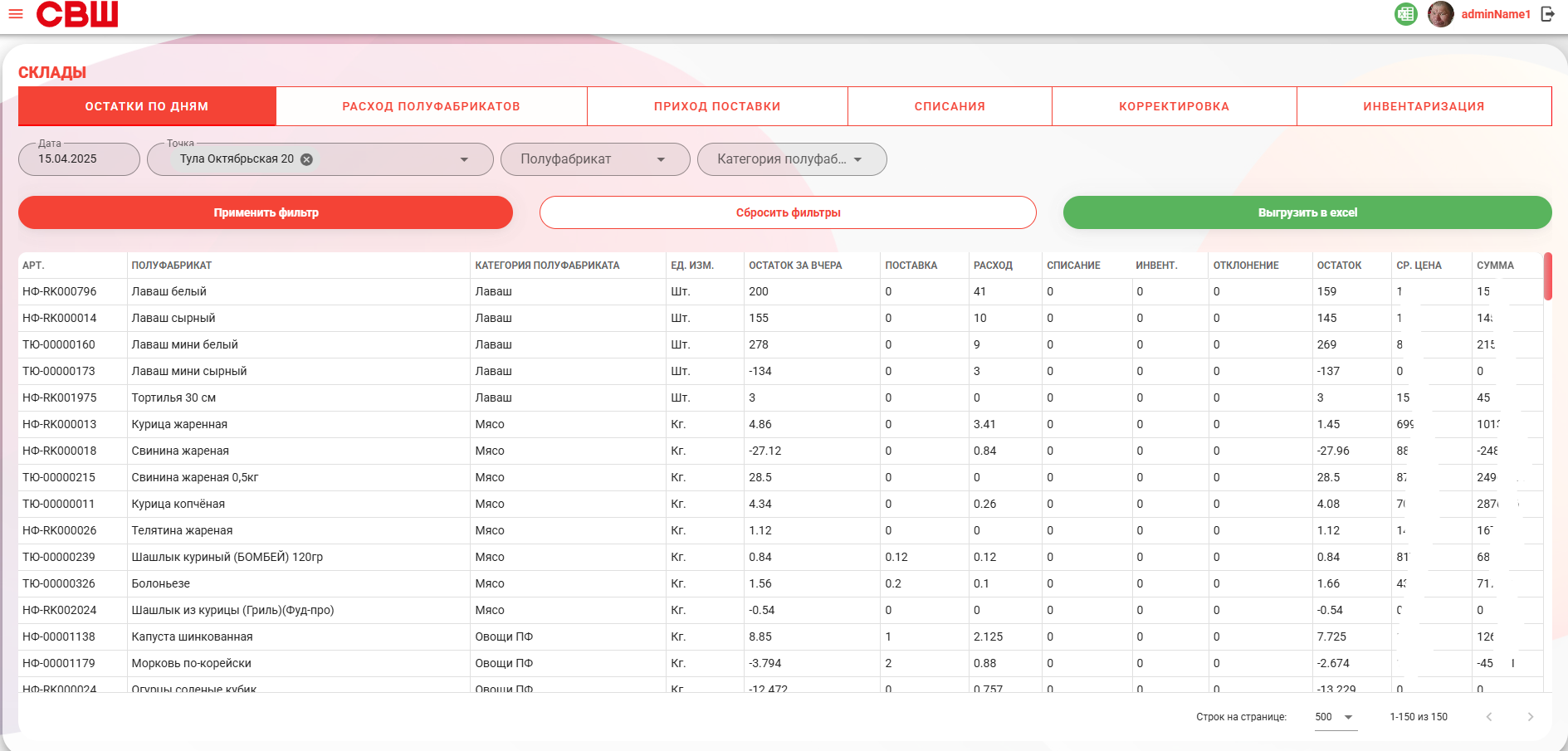Click the Дата input field
This screenshot has width=1568, height=751.
click(79, 159)
